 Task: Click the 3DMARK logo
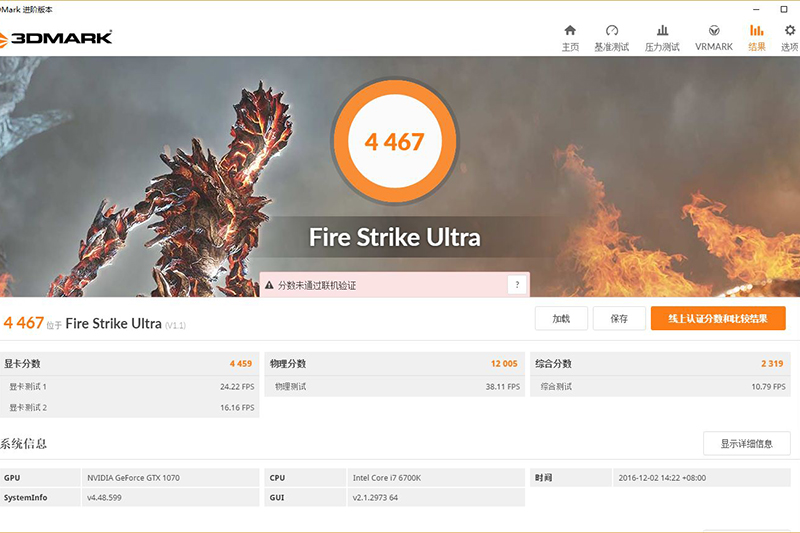click(56, 38)
